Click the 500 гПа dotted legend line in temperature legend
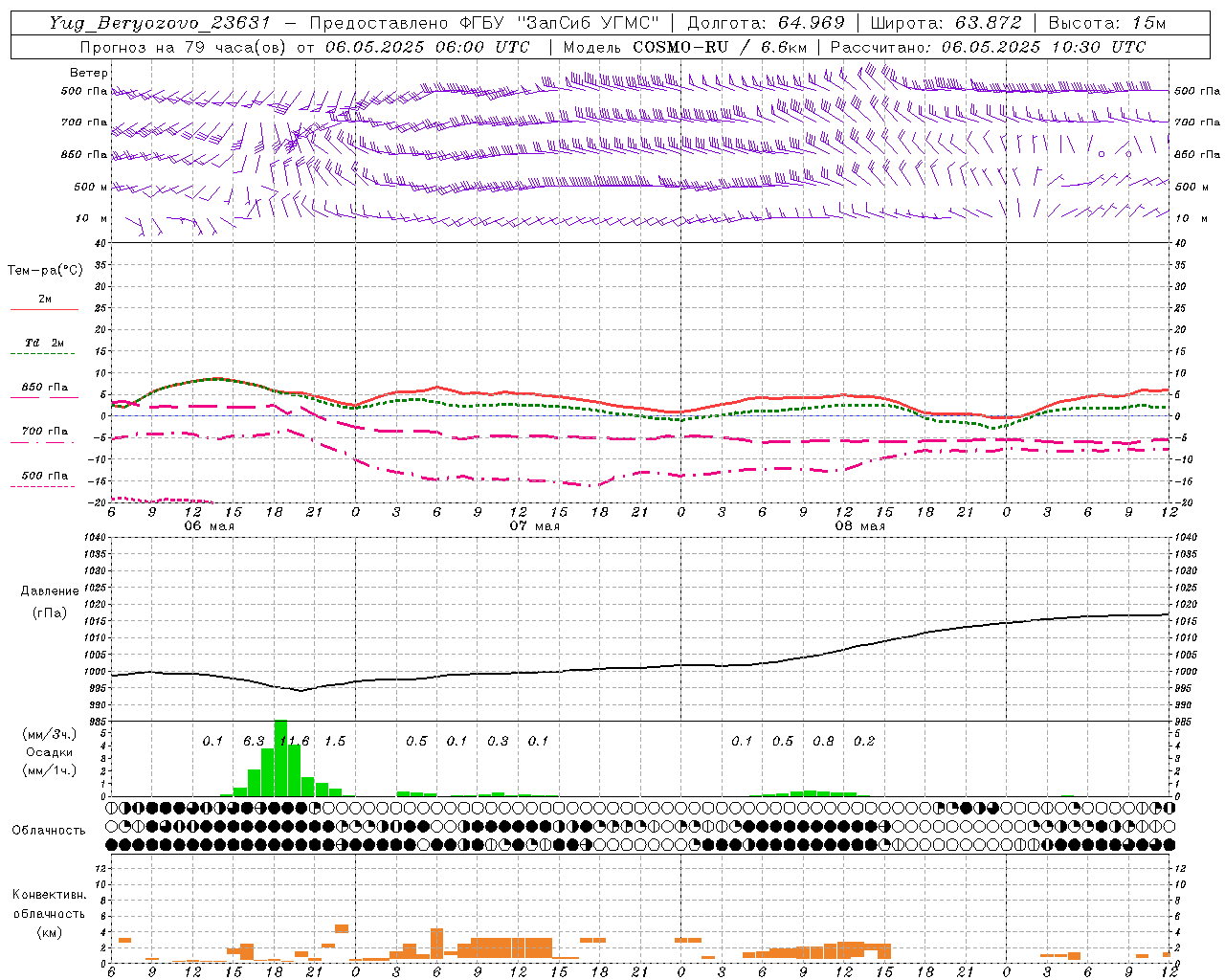The width and height of the screenshot is (1225, 980). (x=44, y=486)
